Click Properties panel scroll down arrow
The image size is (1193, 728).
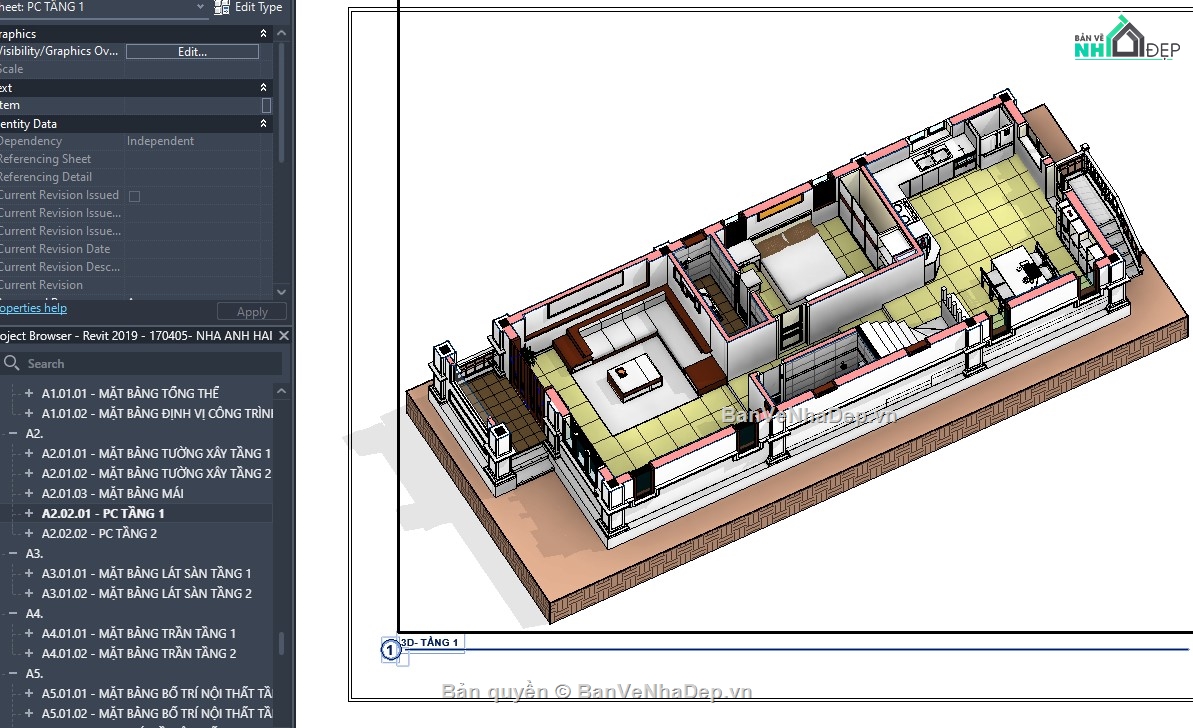282,292
